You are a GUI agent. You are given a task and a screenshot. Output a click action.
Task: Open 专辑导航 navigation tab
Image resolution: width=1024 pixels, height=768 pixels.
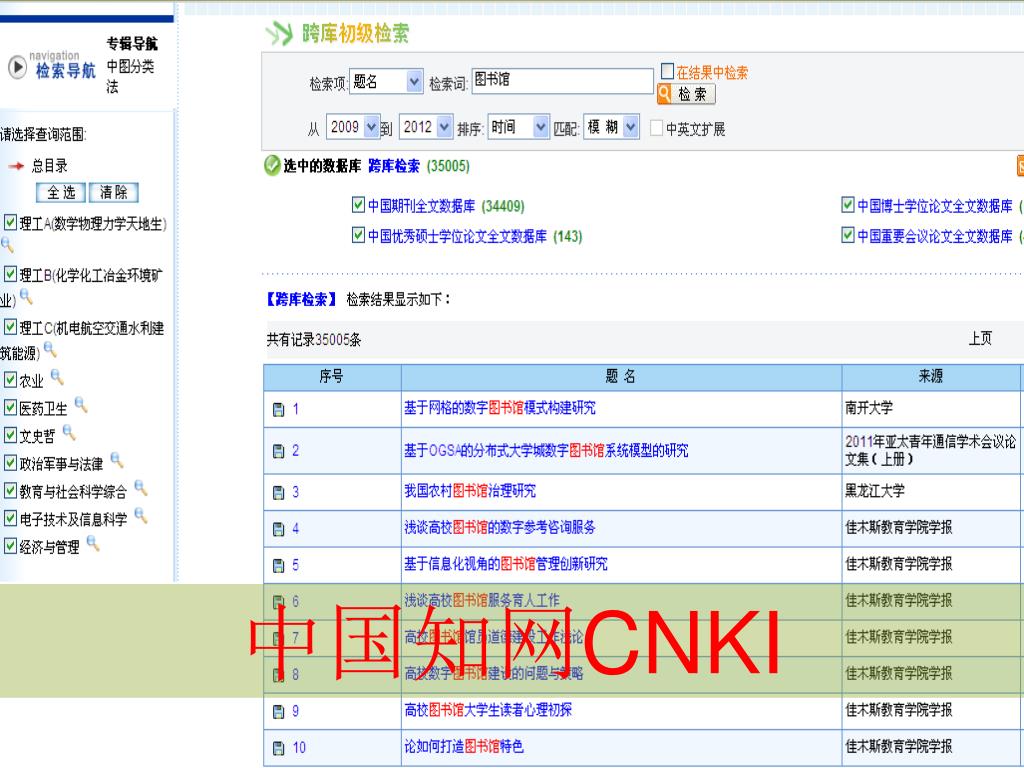tap(132, 44)
